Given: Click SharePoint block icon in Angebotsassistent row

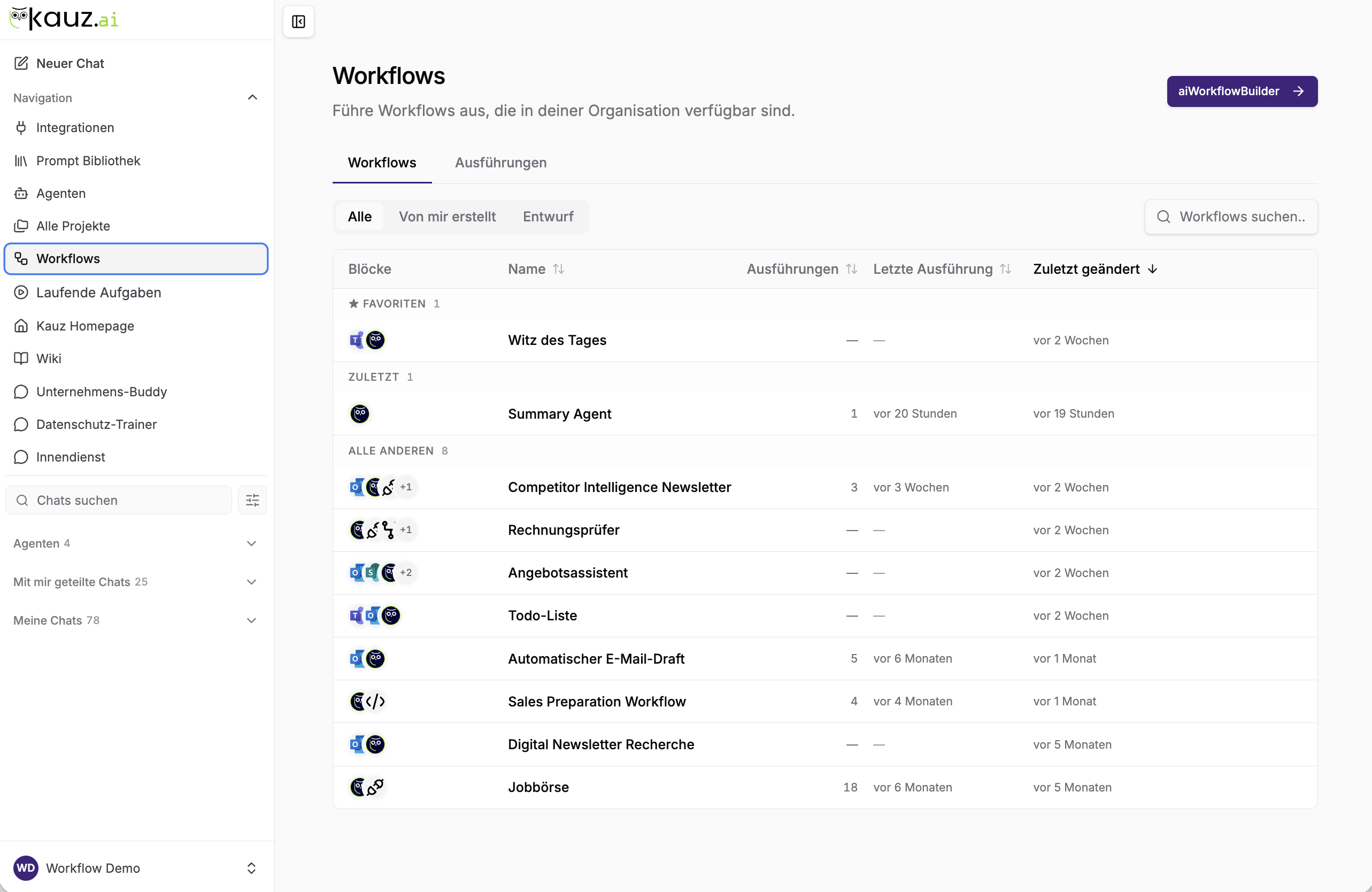Looking at the screenshot, I should 373,573.
